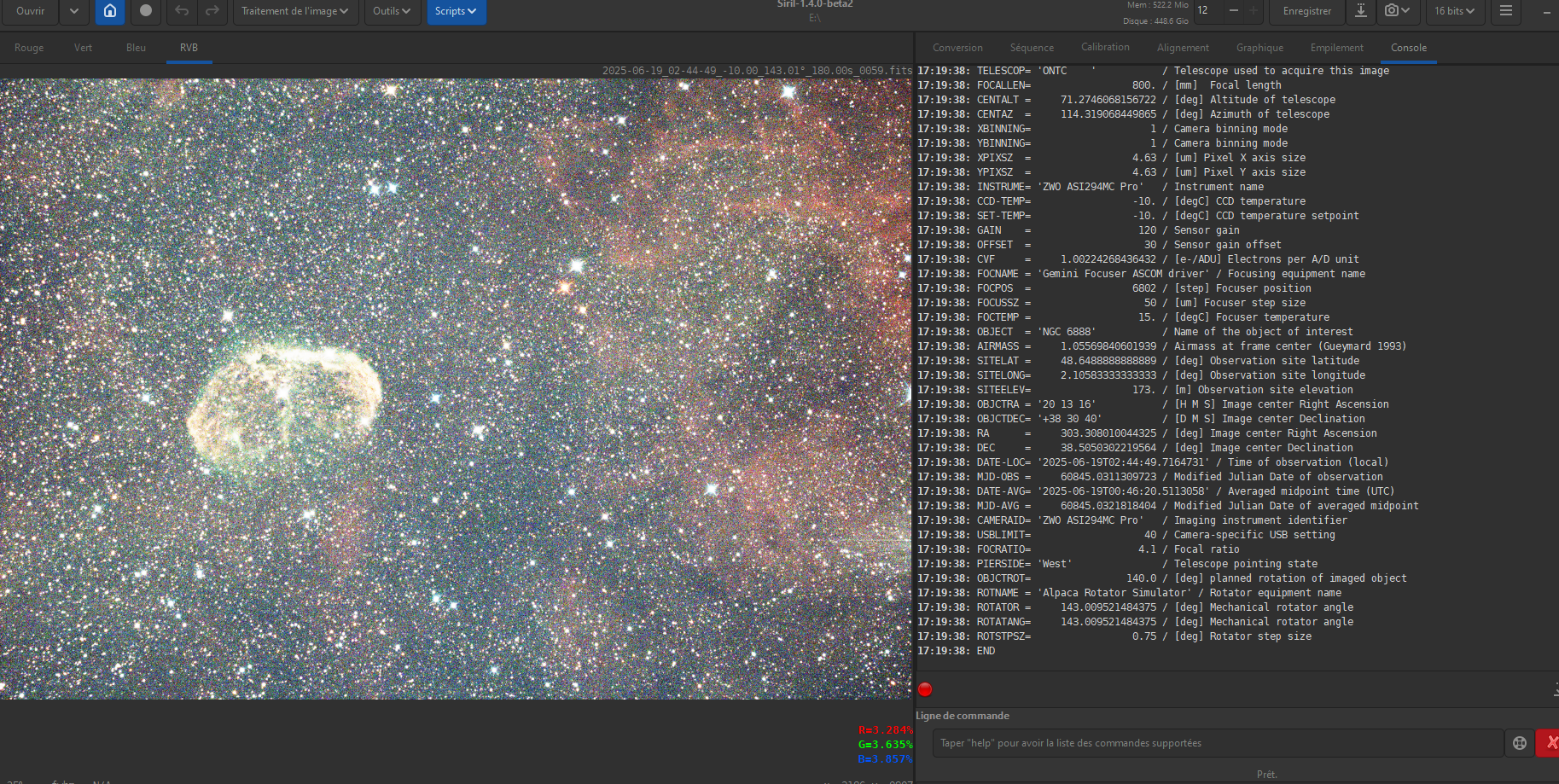Open the Traitement de l'image menu

click(x=294, y=11)
